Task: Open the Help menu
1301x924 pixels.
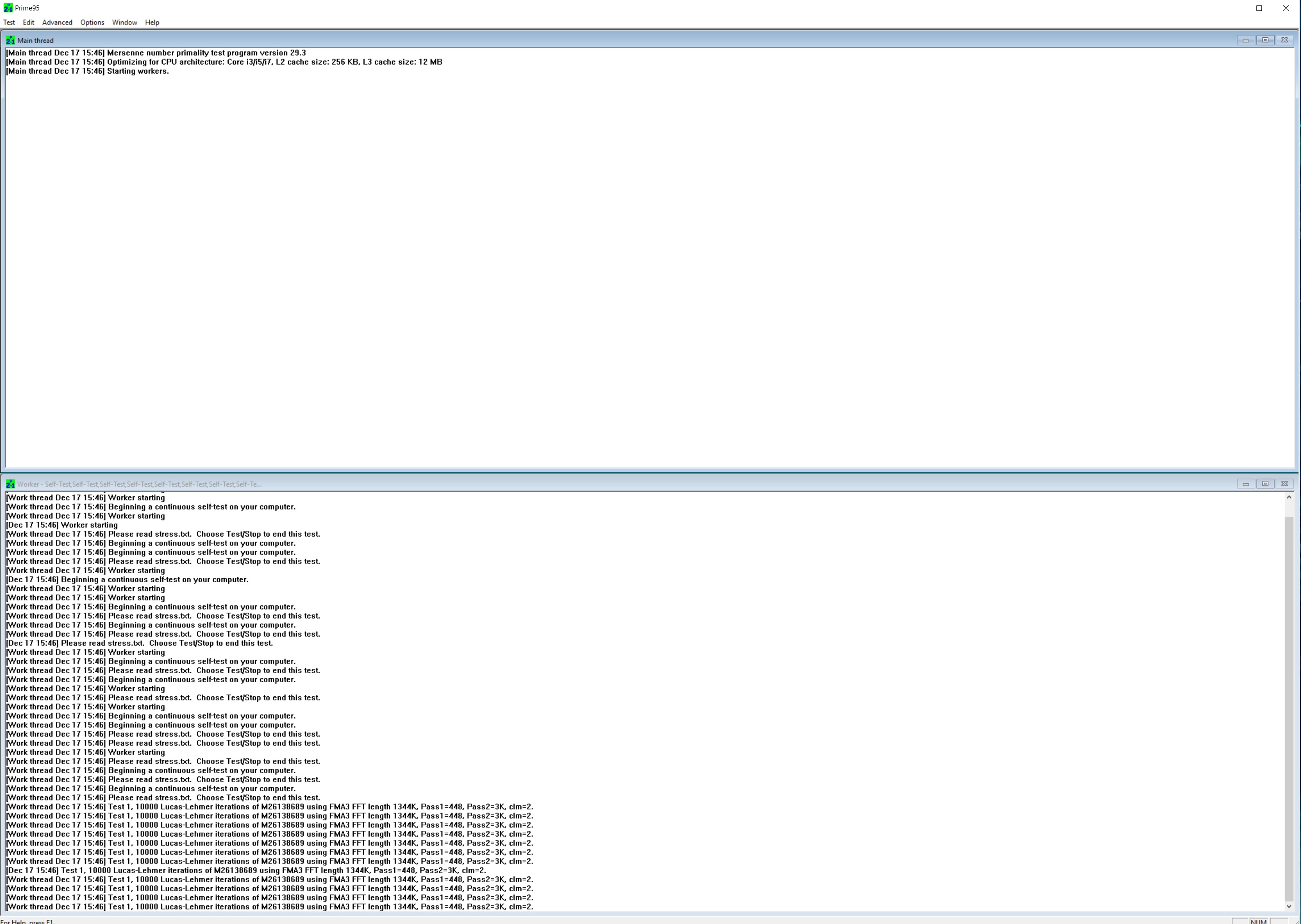Action: [x=152, y=22]
